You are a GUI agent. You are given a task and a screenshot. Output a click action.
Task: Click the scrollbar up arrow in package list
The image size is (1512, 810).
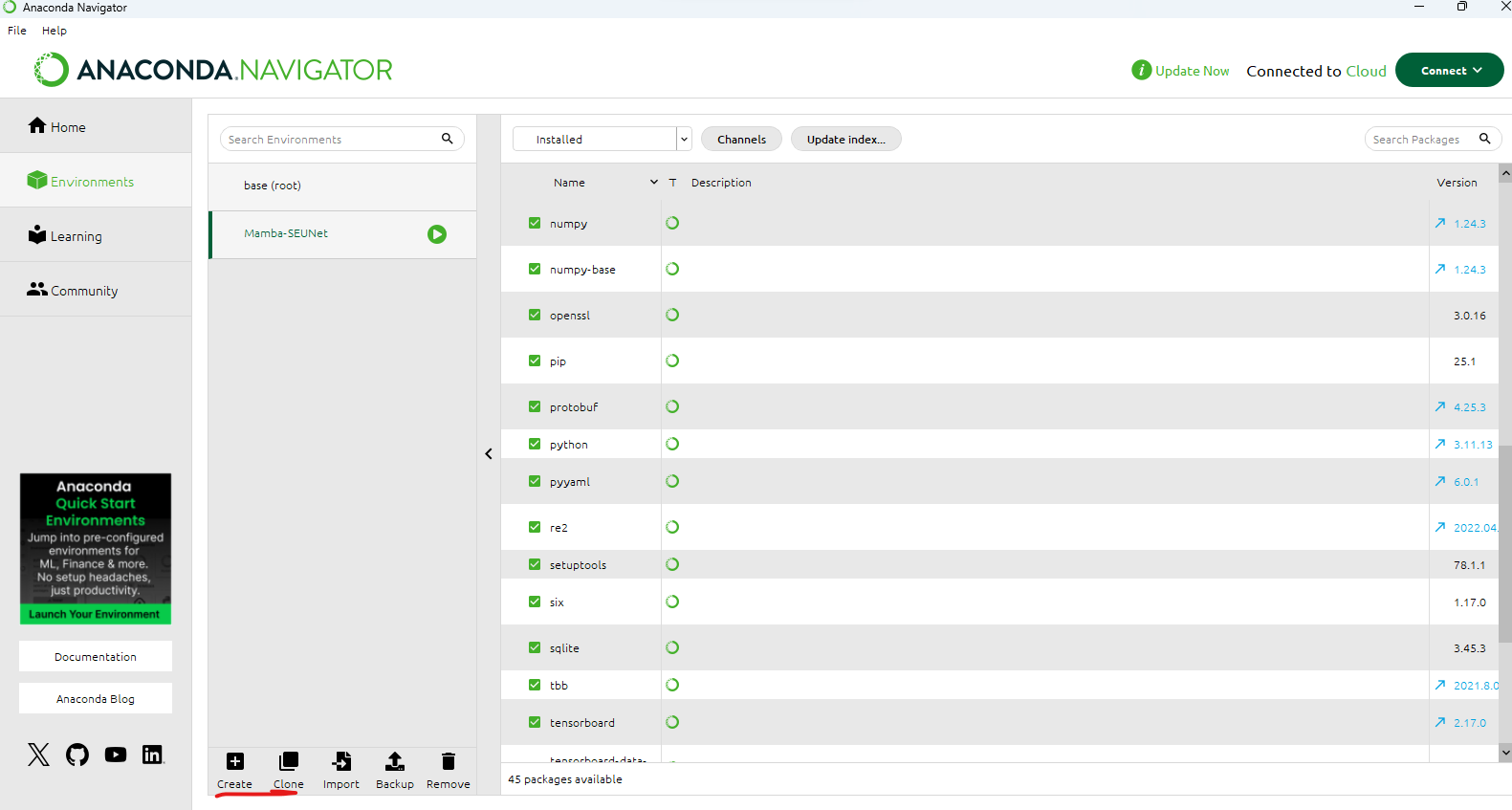[1505, 173]
